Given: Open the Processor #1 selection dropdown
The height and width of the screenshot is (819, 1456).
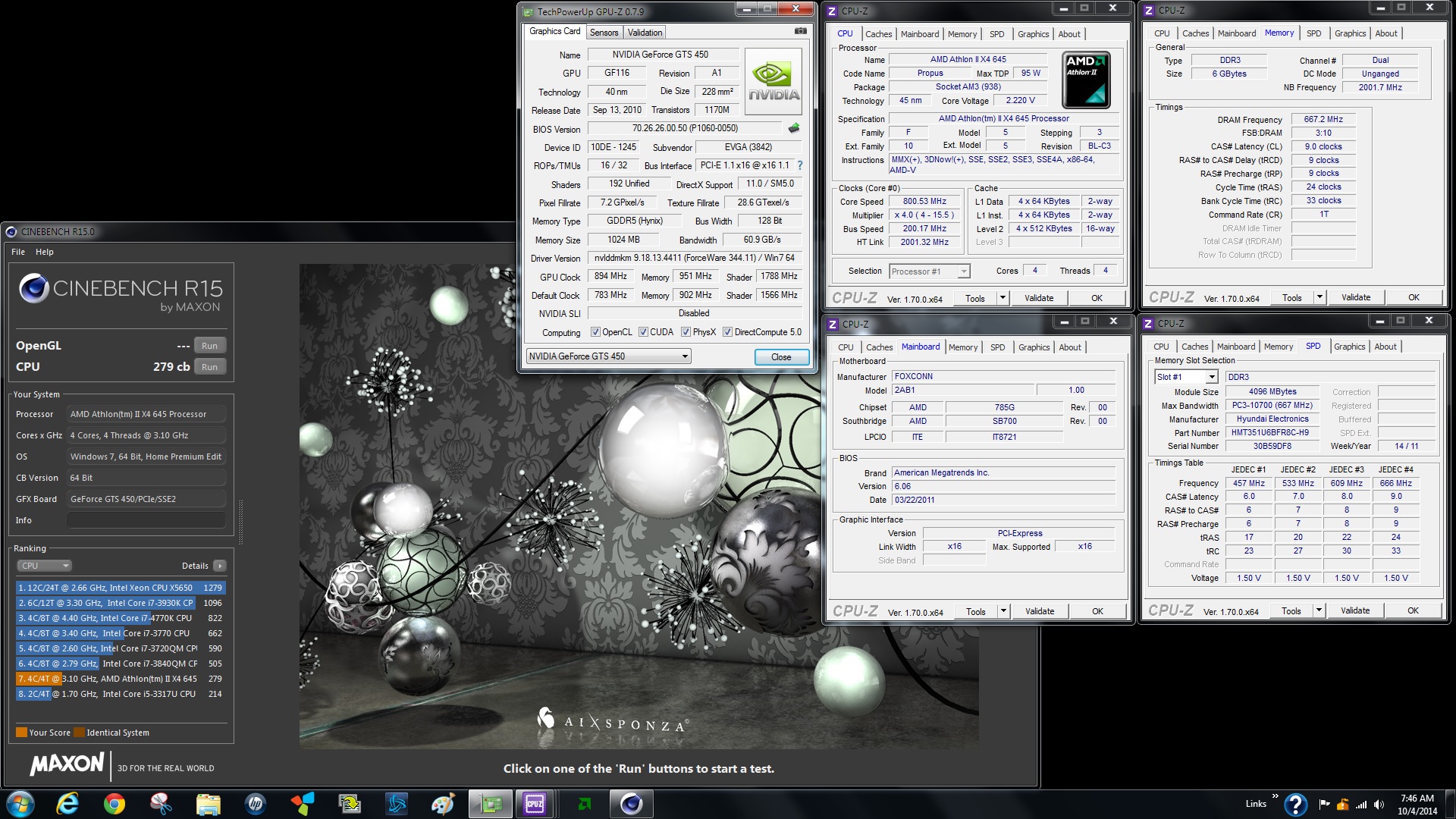Looking at the screenshot, I should 930,271.
